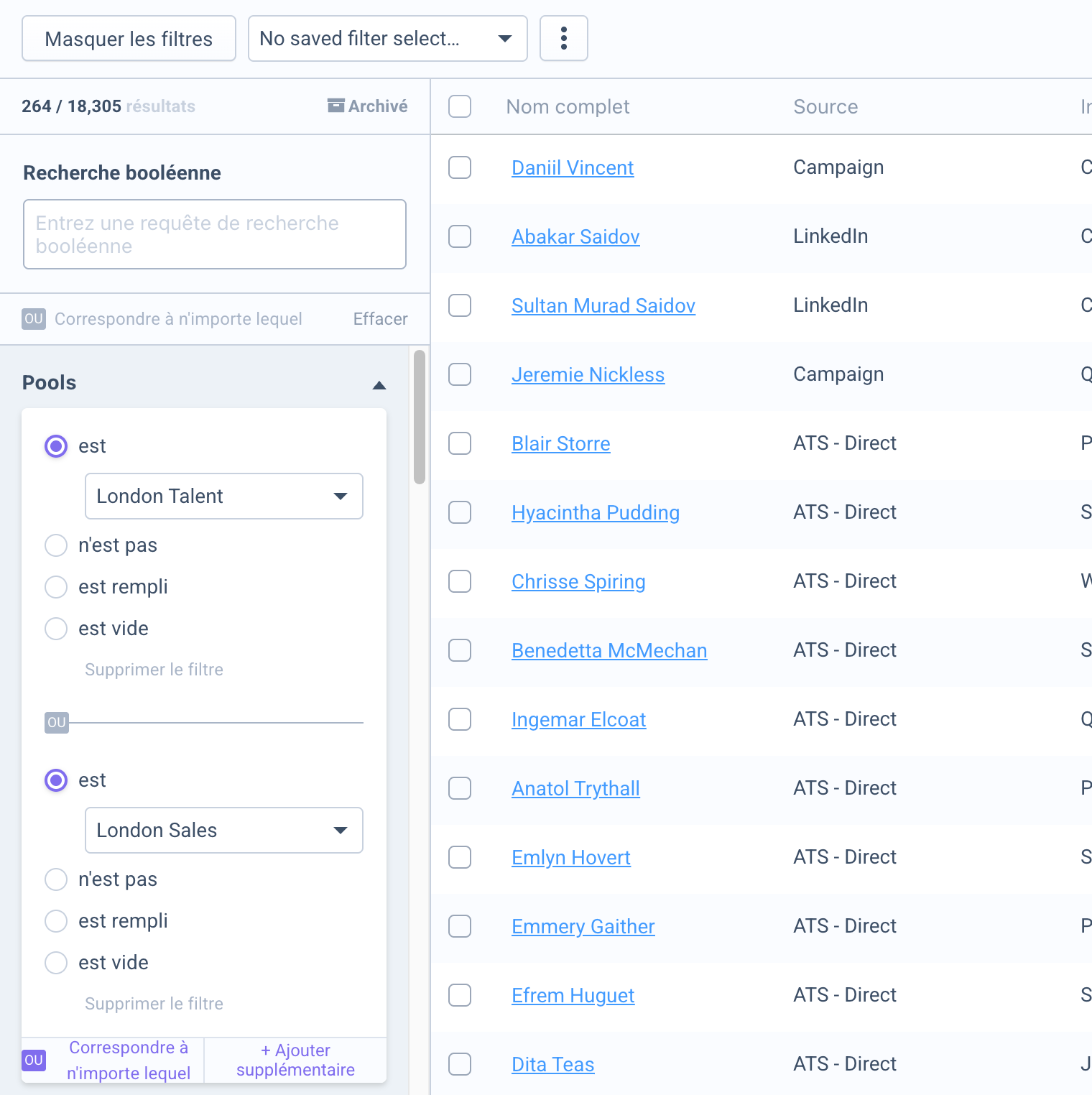
Task: Check the box for Efrem Huguet
Action: click(459, 995)
